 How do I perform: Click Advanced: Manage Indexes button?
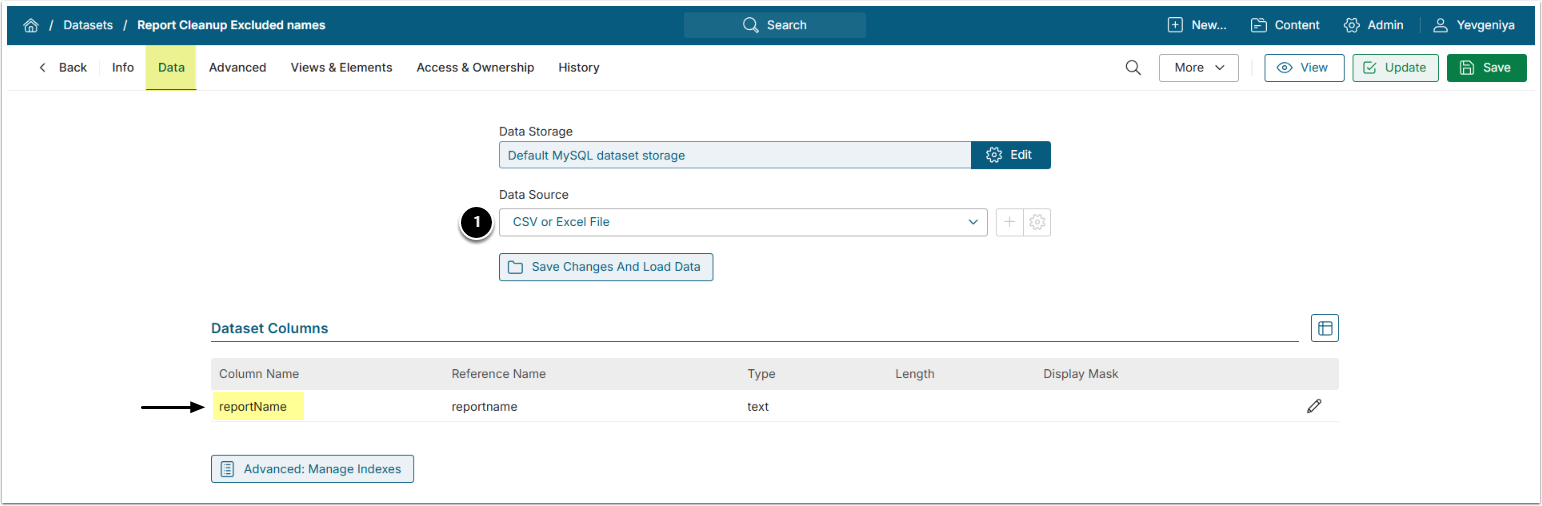[312, 469]
